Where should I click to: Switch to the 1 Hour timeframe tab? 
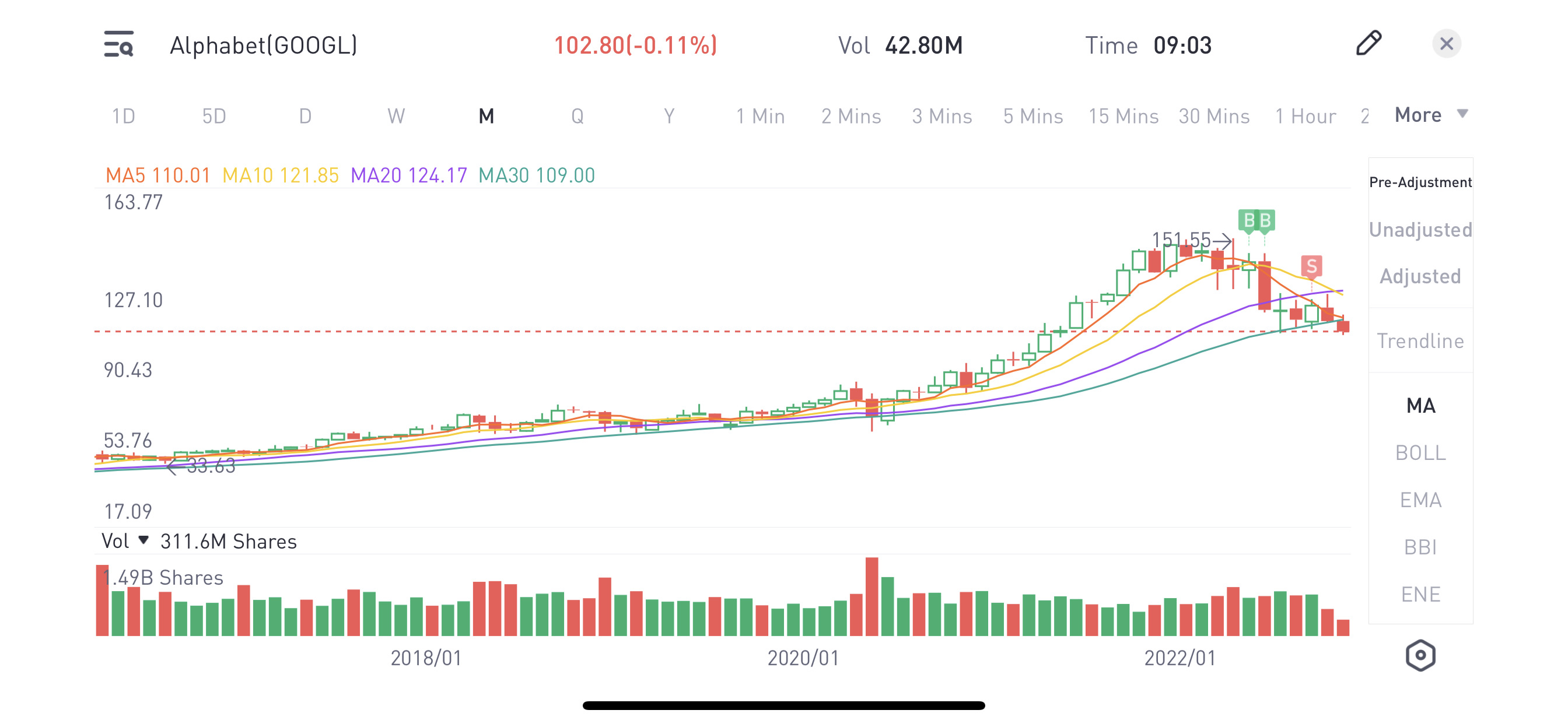pos(1305,115)
